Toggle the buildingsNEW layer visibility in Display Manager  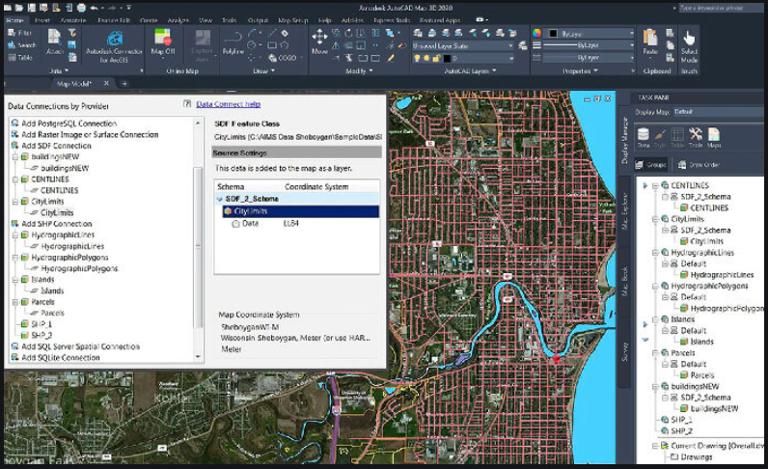tap(665, 386)
